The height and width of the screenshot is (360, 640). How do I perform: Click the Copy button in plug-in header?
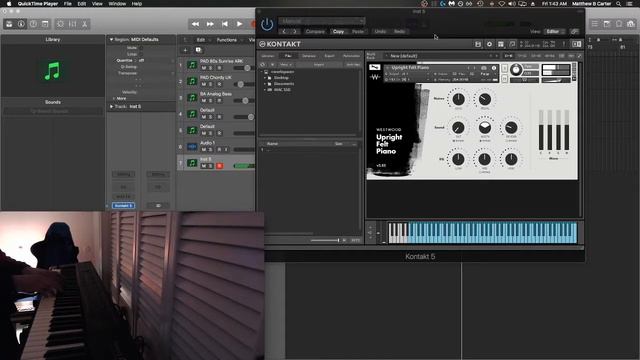(x=338, y=31)
